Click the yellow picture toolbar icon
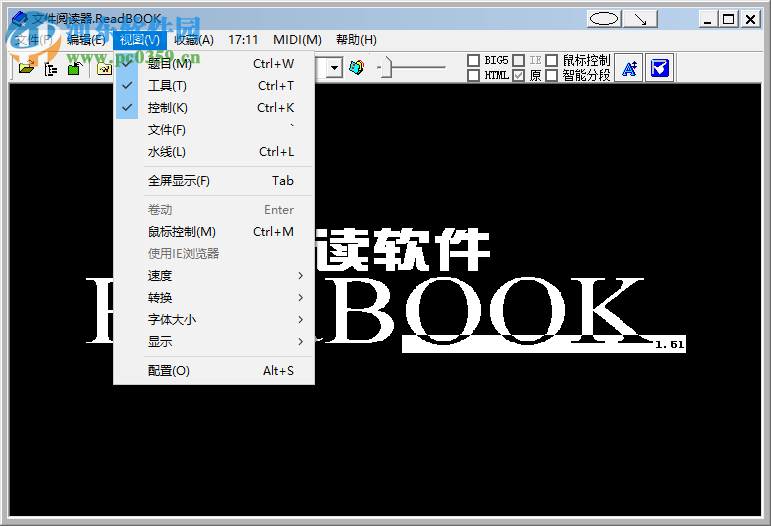771x526 pixels. (104, 69)
